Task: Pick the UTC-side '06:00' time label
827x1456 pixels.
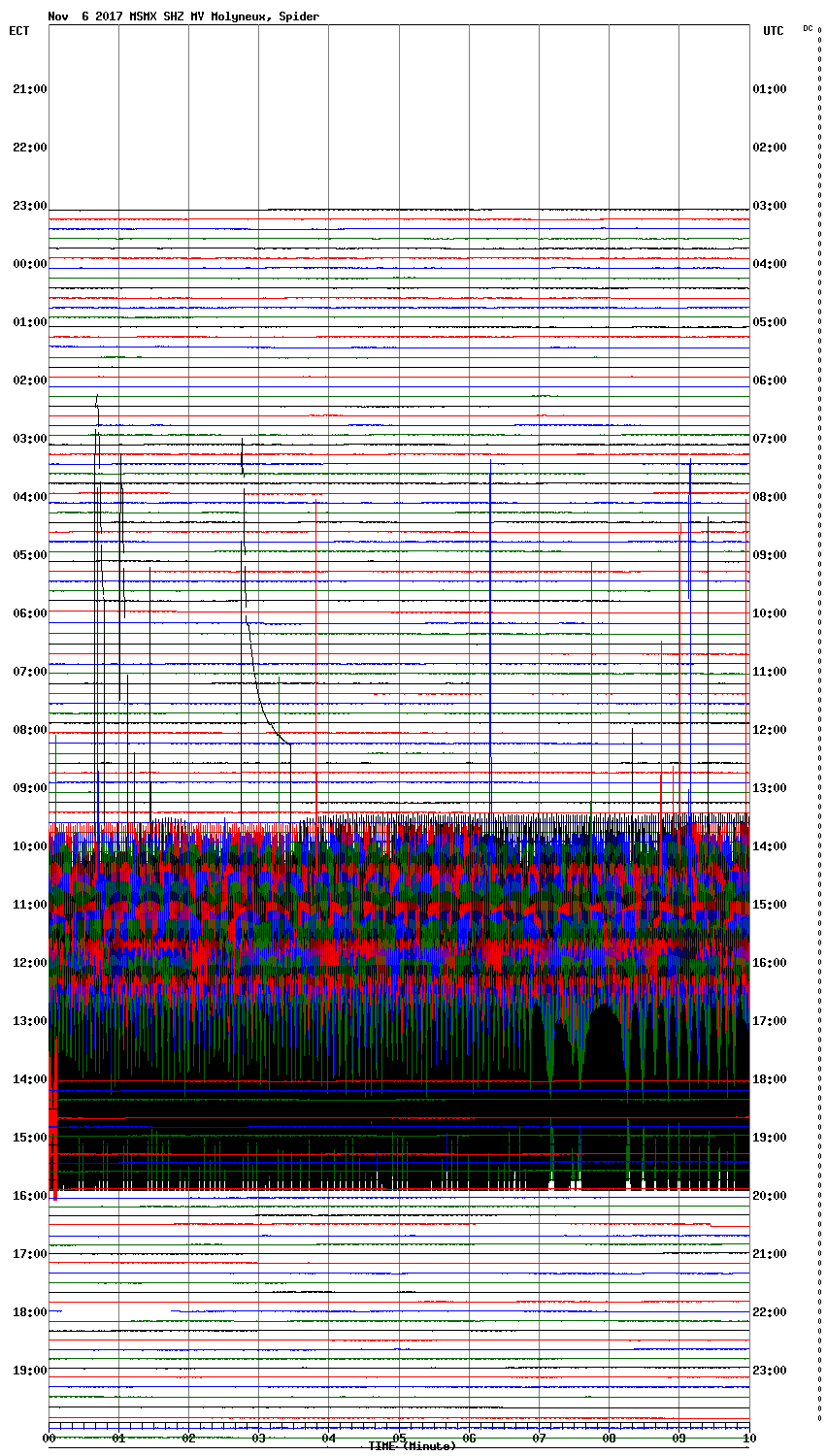Action: point(770,381)
